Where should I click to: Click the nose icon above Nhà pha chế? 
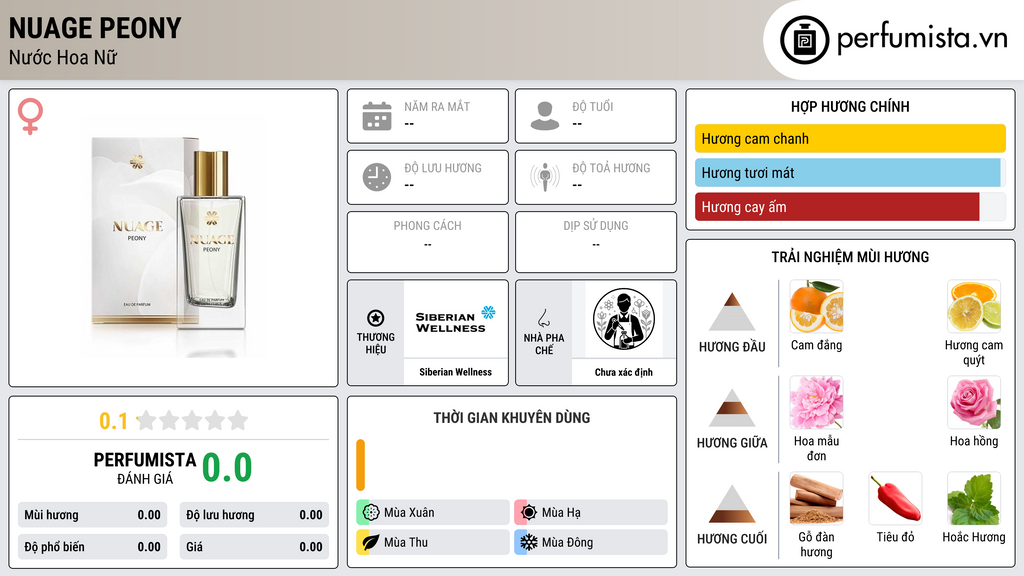tap(544, 318)
